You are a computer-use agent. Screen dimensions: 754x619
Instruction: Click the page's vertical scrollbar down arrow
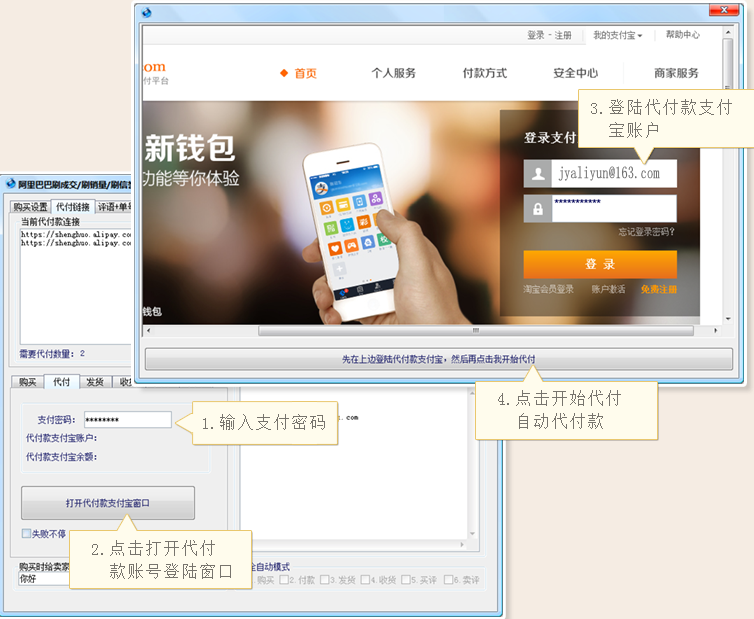point(728,318)
